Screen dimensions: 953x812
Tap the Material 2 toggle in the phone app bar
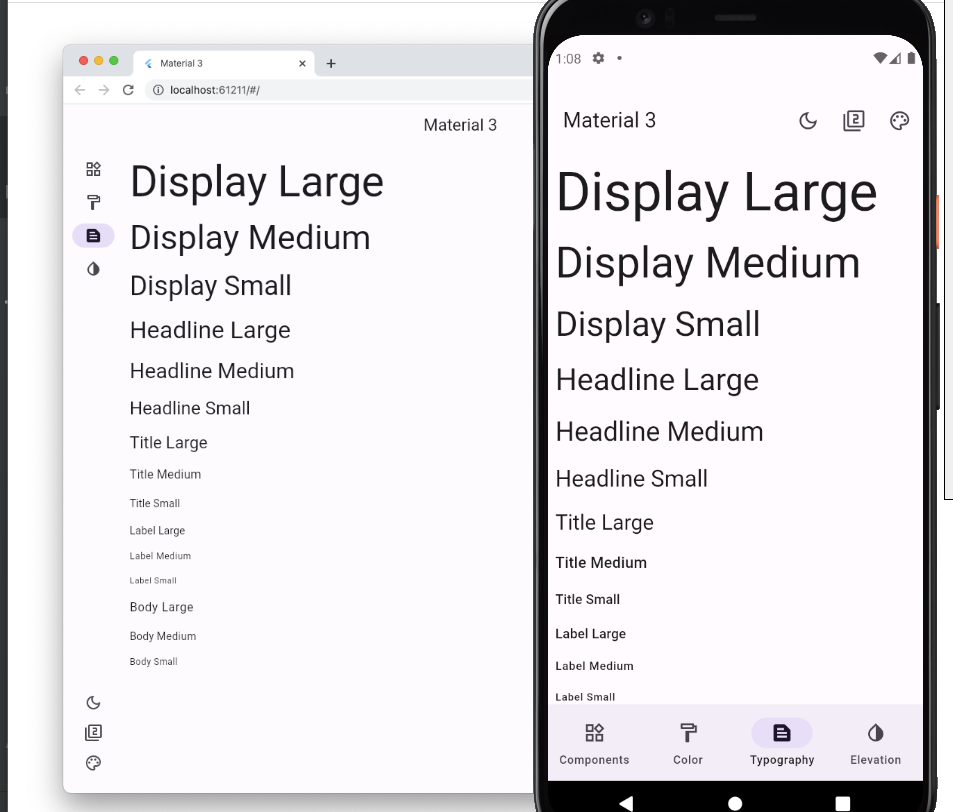pos(854,120)
